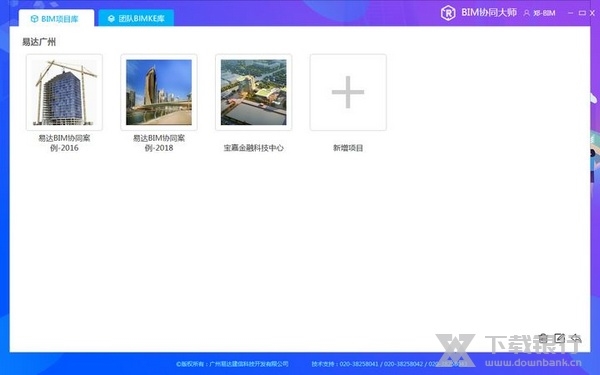Maximize the BIM协同大师 window
The image size is (600, 375).
[x=582, y=13]
